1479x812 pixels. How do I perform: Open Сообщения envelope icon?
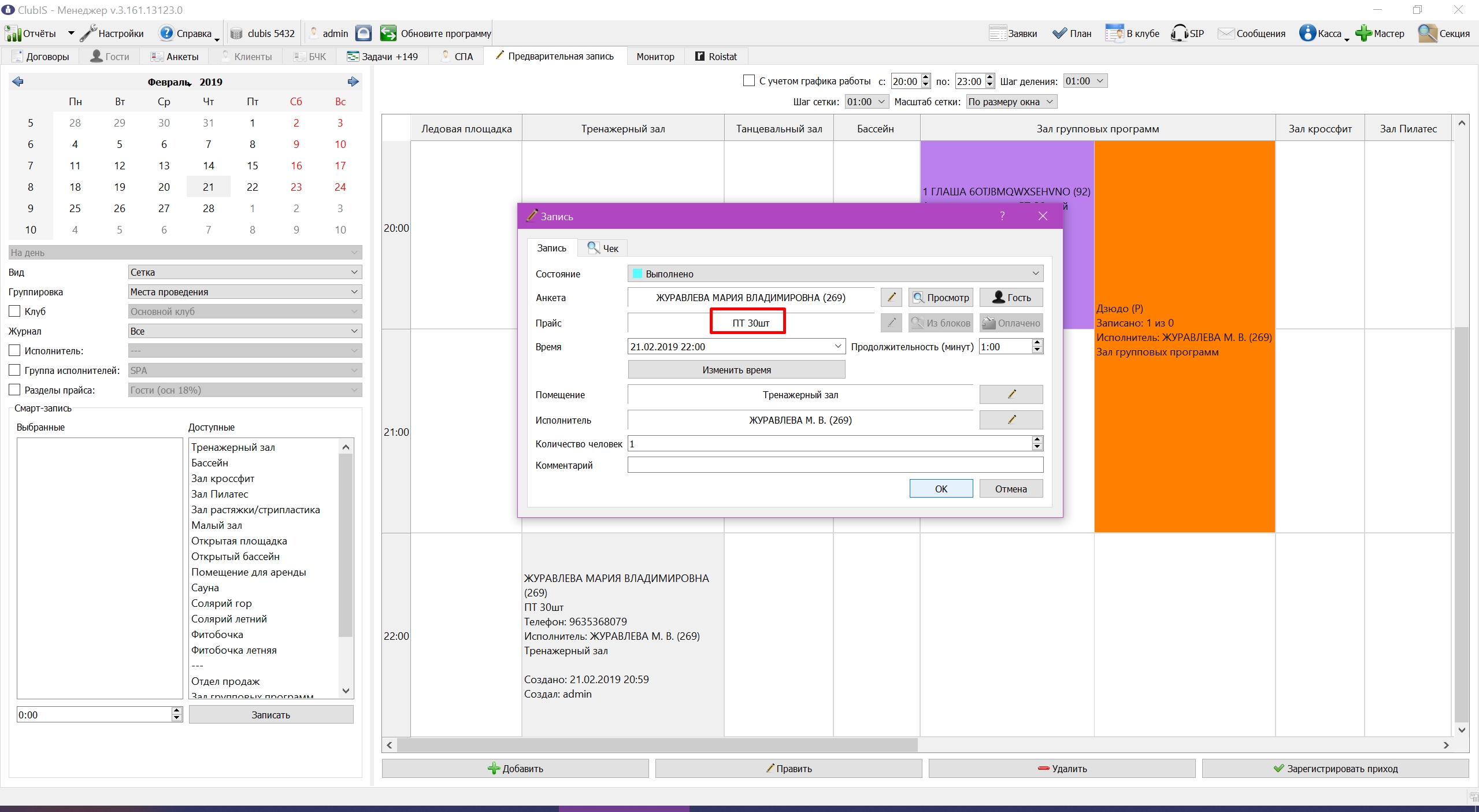tap(1226, 34)
